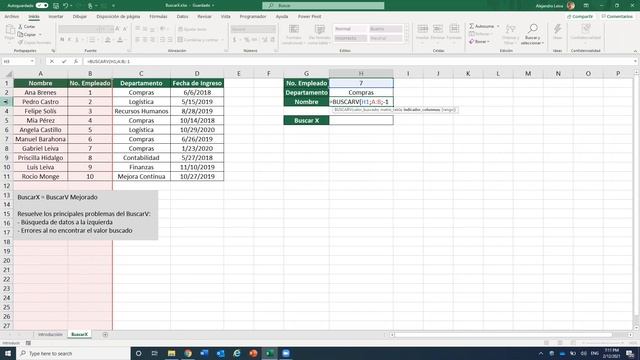Viewport: 640px width, 360px height.
Task: Click the fx insert function icon
Action: pos(76,61)
